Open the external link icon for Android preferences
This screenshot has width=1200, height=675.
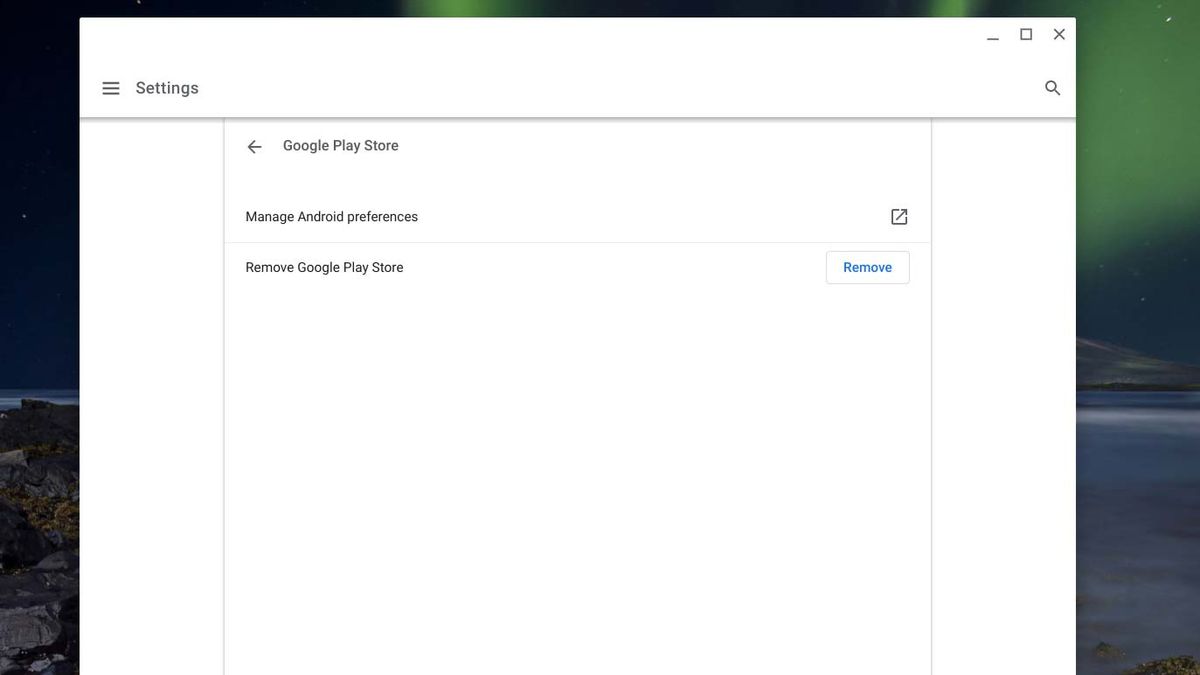pyautogui.click(x=899, y=216)
